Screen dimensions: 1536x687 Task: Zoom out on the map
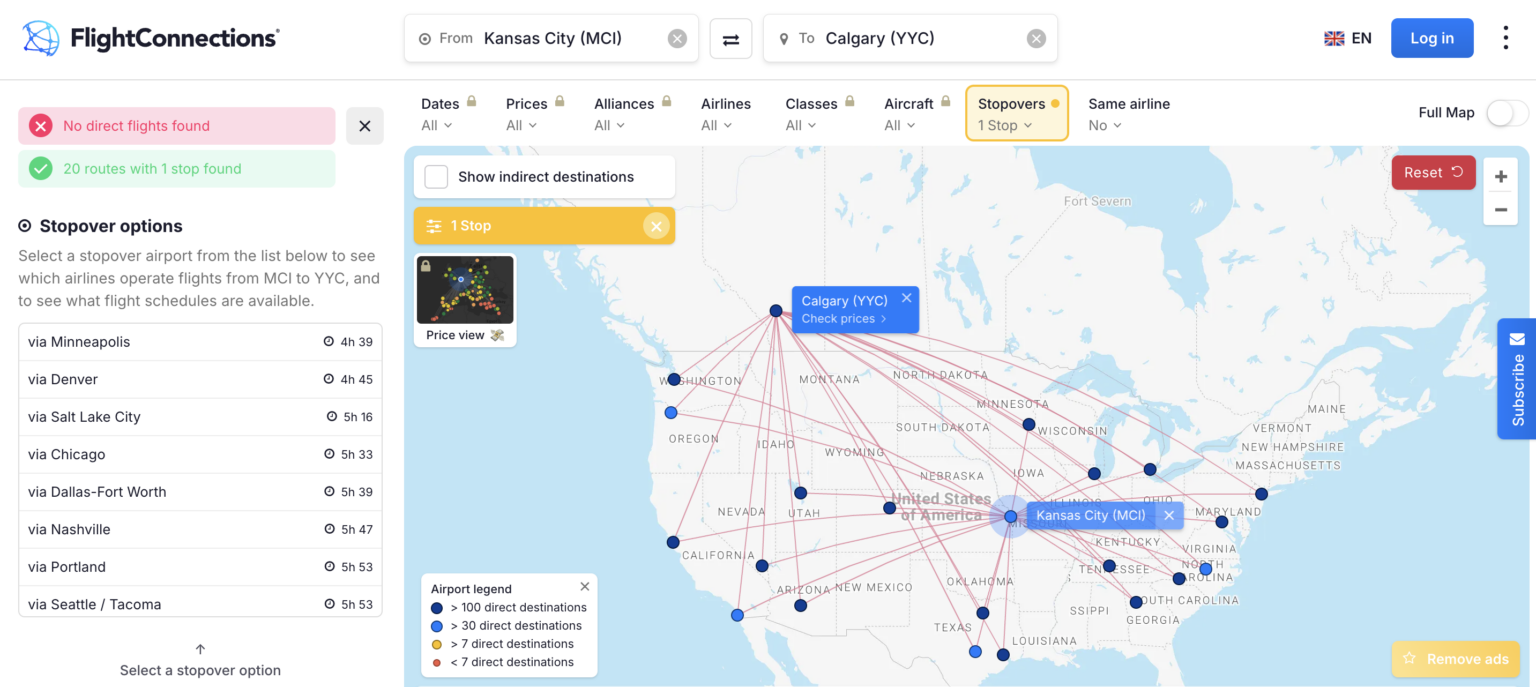pos(1501,210)
